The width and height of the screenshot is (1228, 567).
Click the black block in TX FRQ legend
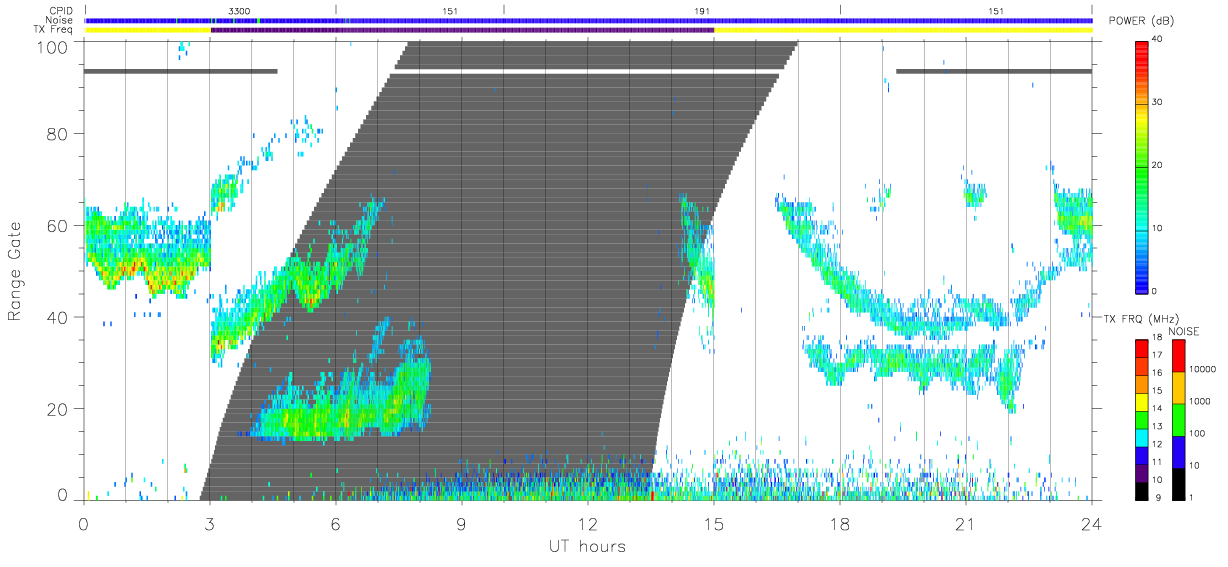coord(1143,489)
